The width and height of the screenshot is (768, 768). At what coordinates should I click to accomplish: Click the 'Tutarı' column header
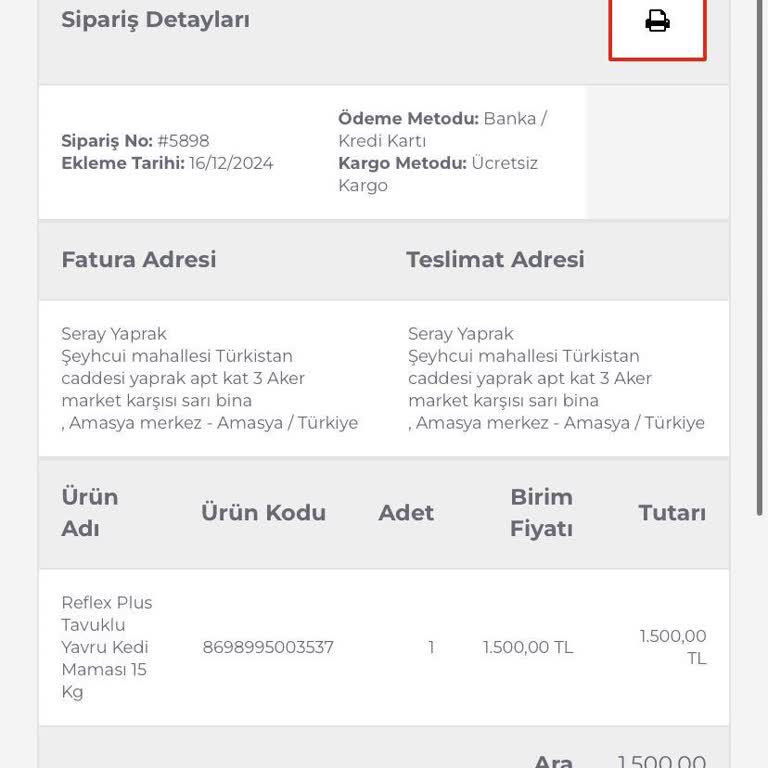point(672,513)
